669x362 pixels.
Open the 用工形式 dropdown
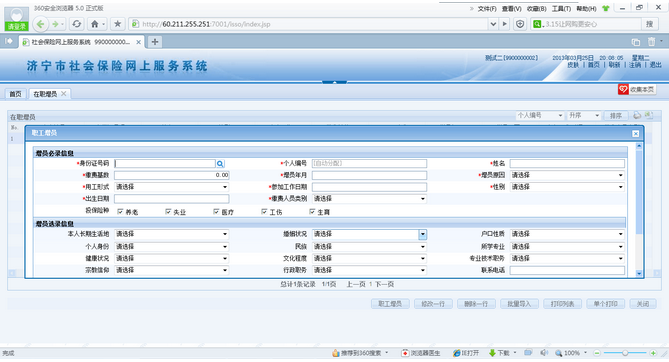(172, 187)
